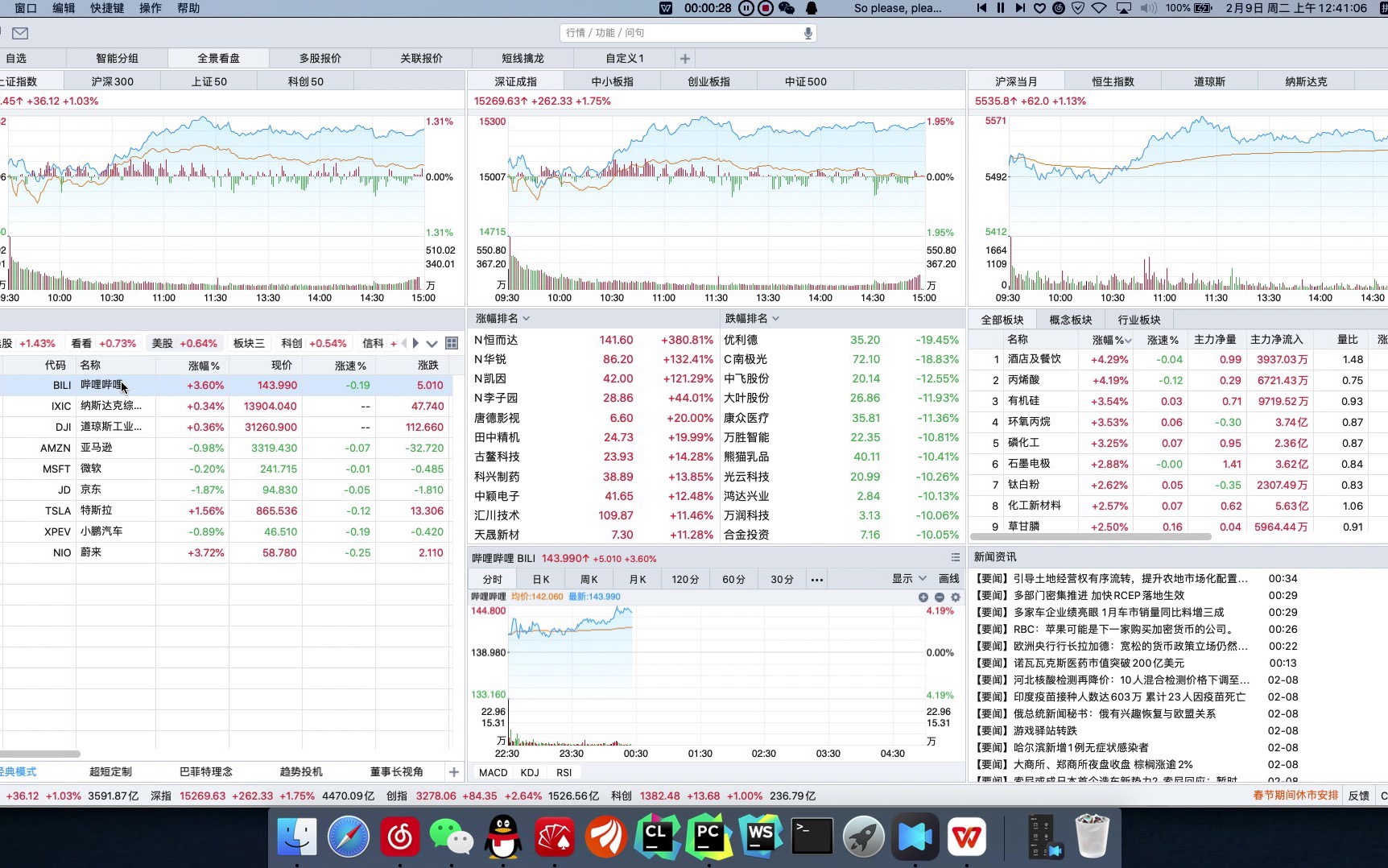Switch to the 多股报价 tab

click(x=320, y=58)
